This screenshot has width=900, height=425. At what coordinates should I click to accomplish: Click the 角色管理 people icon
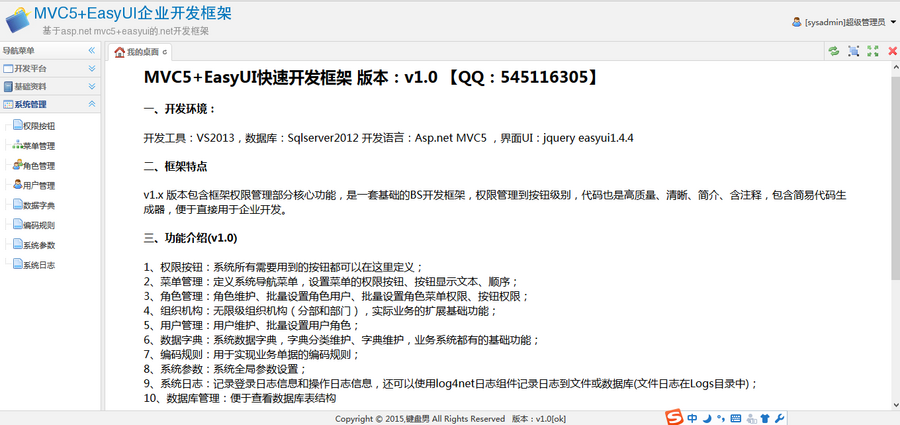pyautogui.click(x=17, y=165)
